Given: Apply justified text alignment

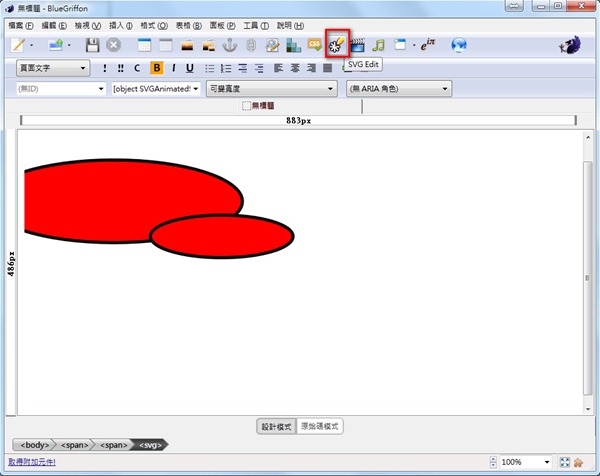Looking at the screenshot, I should (x=328, y=68).
